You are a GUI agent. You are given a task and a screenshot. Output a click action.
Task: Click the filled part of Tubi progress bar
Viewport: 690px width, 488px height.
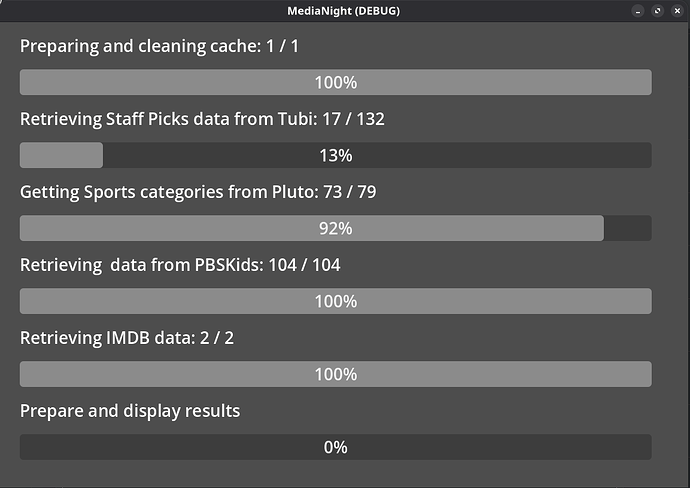(x=61, y=155)
